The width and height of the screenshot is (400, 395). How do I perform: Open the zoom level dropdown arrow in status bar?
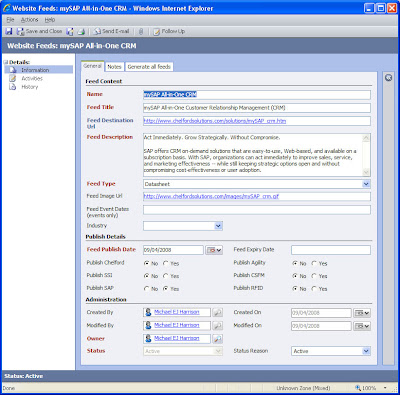tap(386, 388)
